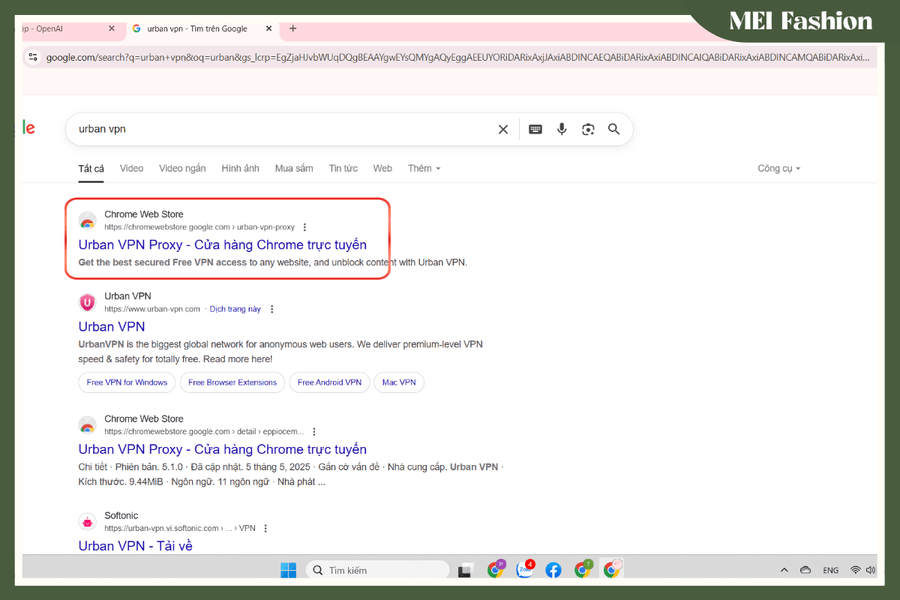Open options menu for the Softonic result
The image size is (900, 600).
tap(265, 528)
